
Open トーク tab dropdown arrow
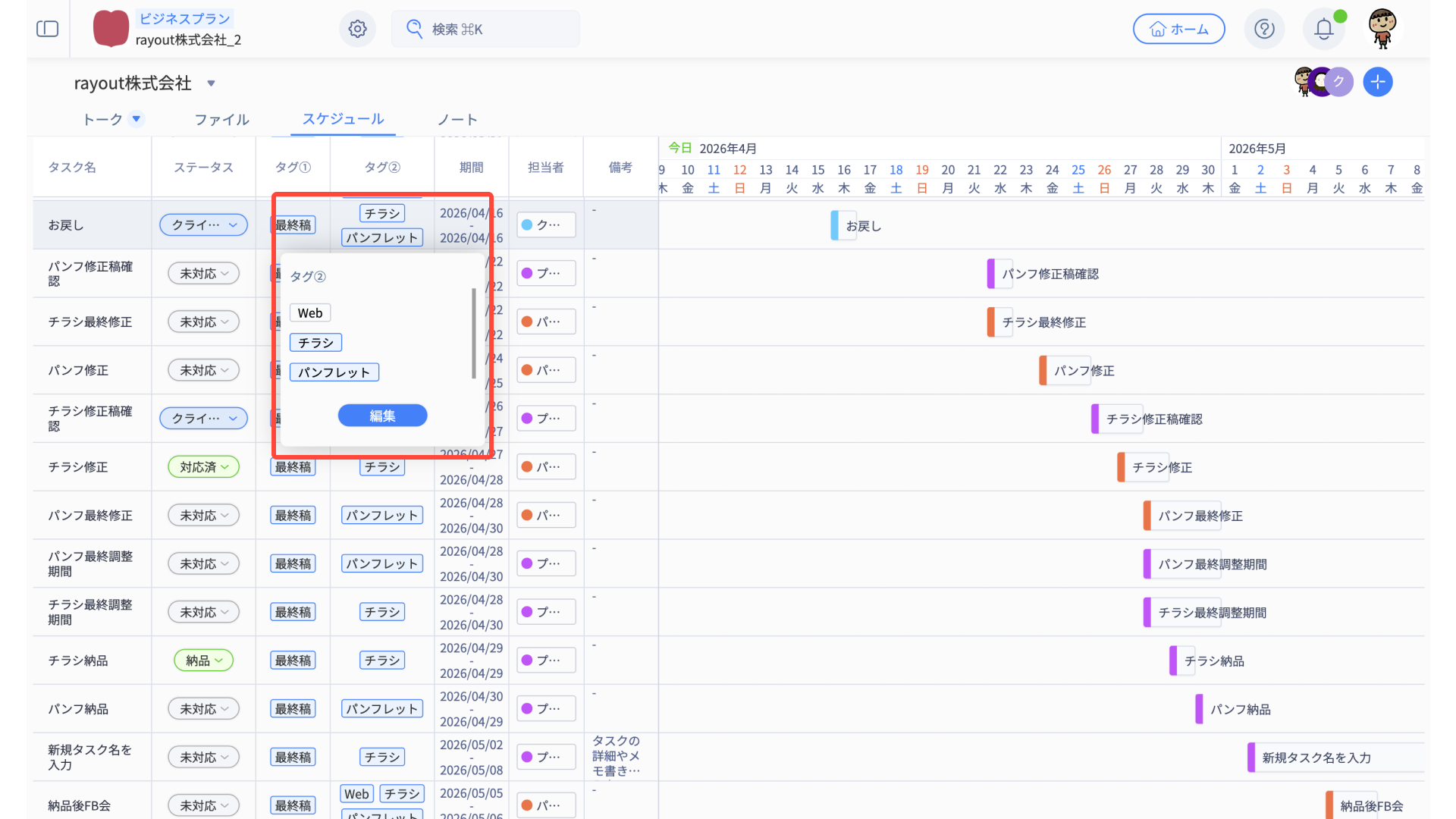136,119
